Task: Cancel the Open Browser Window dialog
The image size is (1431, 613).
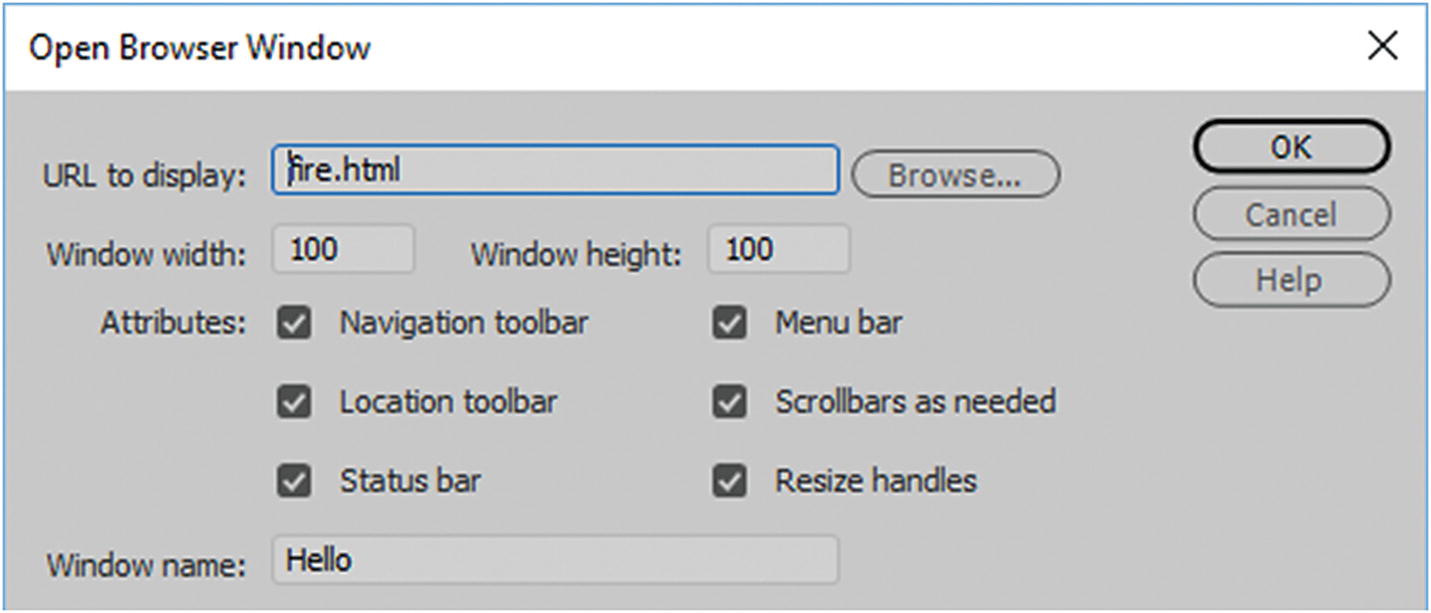Action: pos(1291,214)
